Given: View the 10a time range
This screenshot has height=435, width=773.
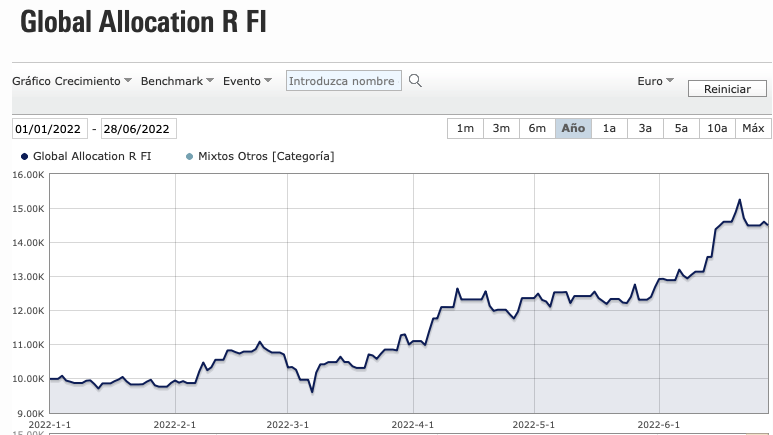Looking at the screenshot, I should (717, 128).
